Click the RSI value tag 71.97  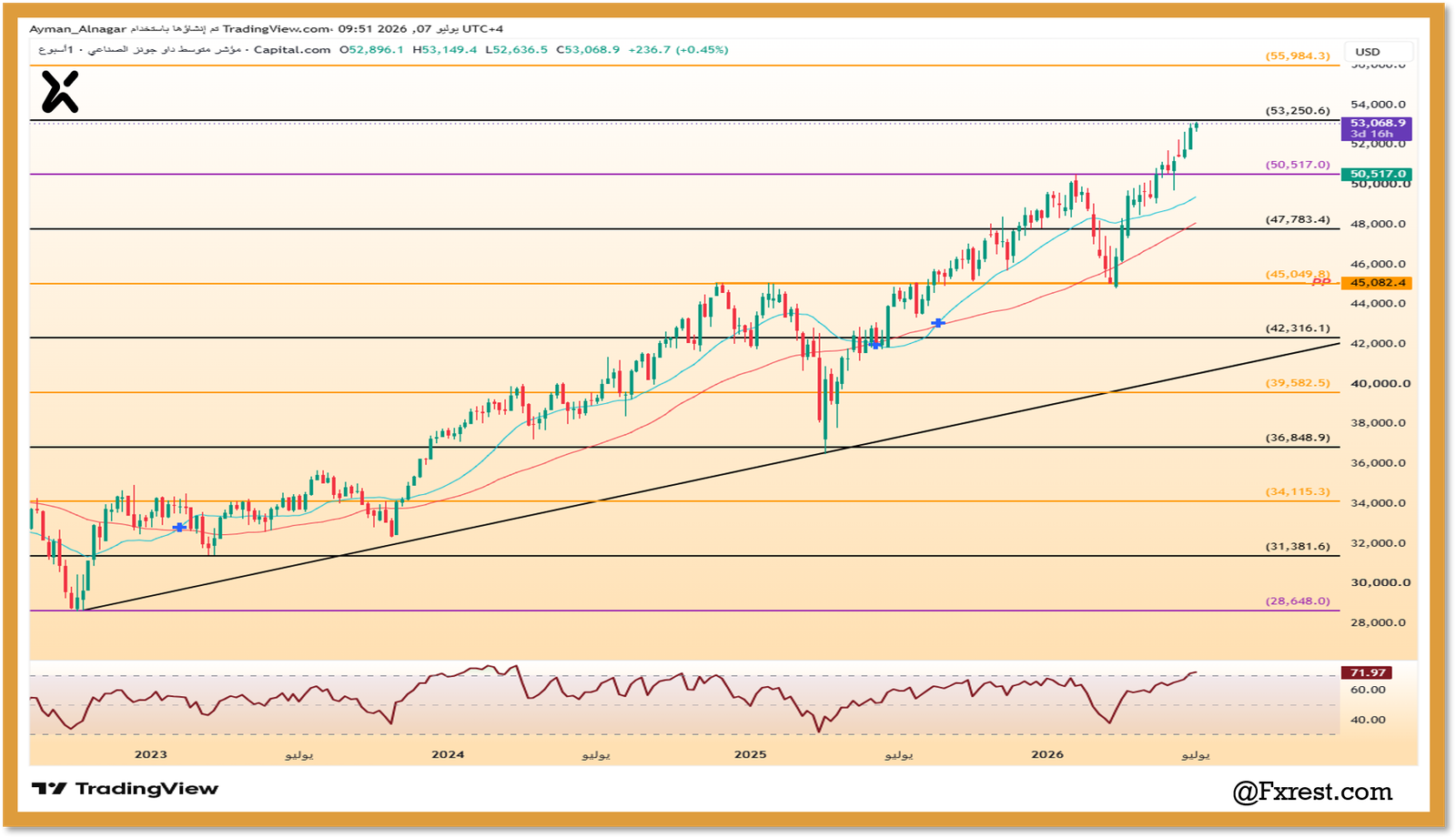(x=1367, y=672)
